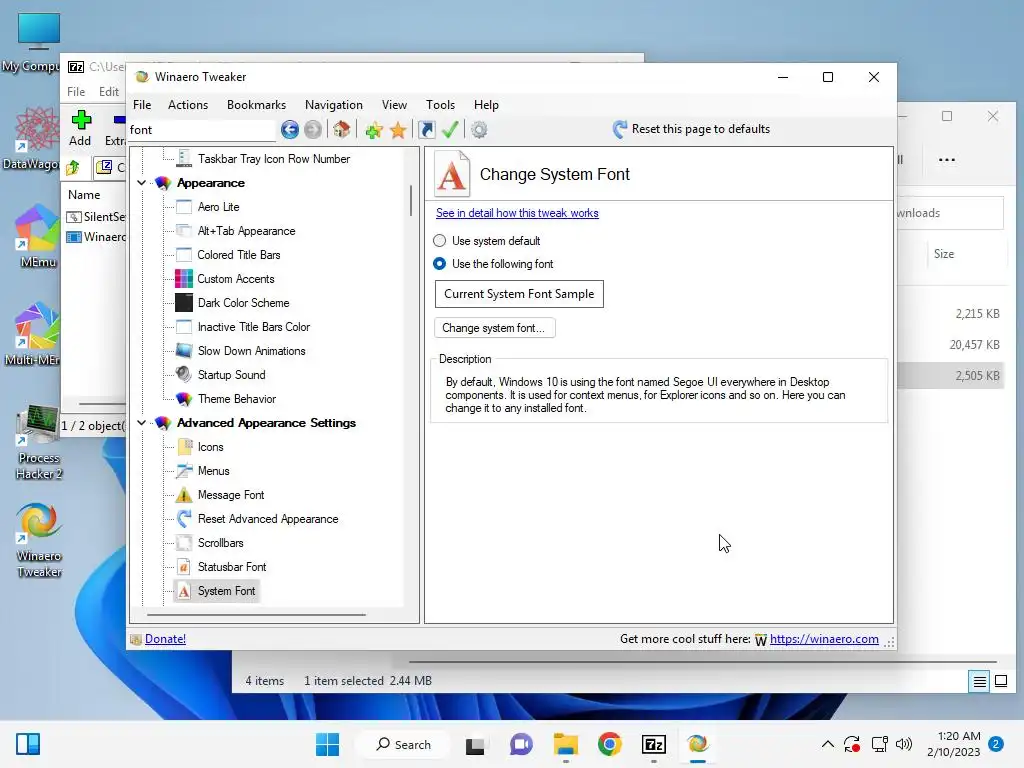This screenshot has width=1024, height=768.
Task: Go to the Home page icon
Action: click(342, 129)
